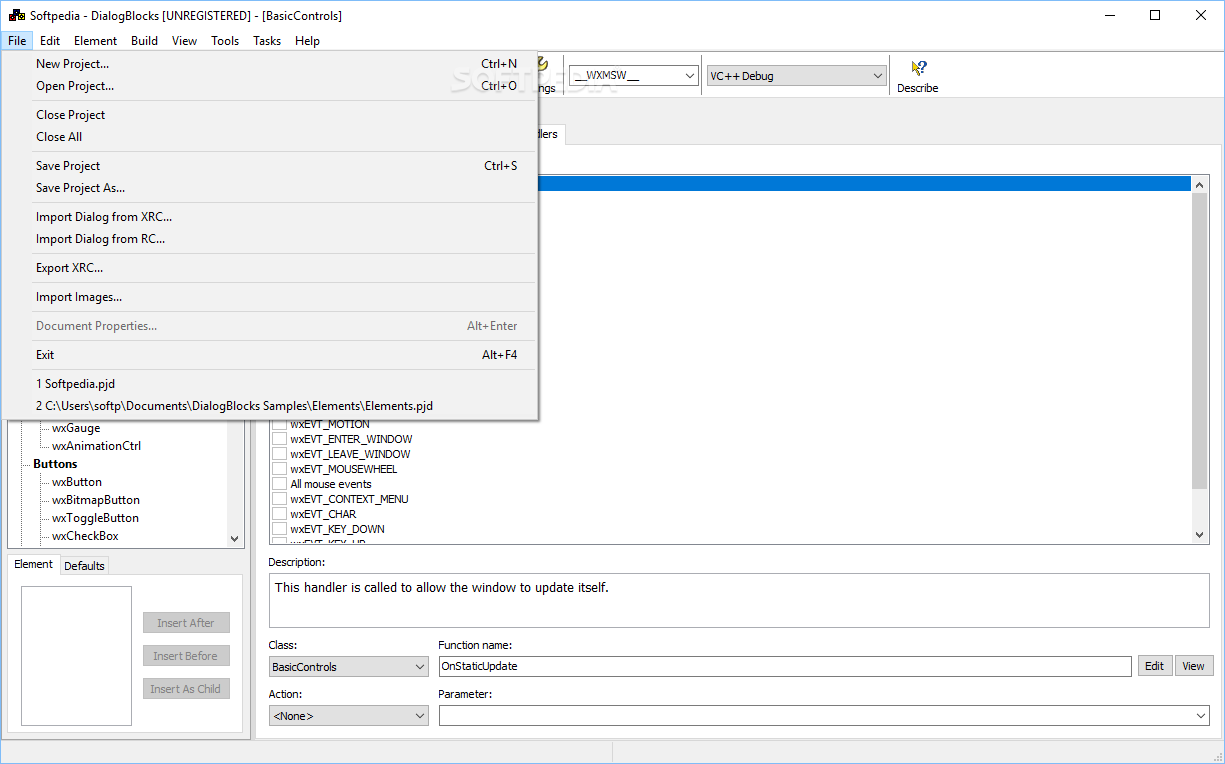Viewport: 1225px width, 764px height.
Task: Click the event list vertical scrollbar thumb
Action: [x=1200, y=341]
